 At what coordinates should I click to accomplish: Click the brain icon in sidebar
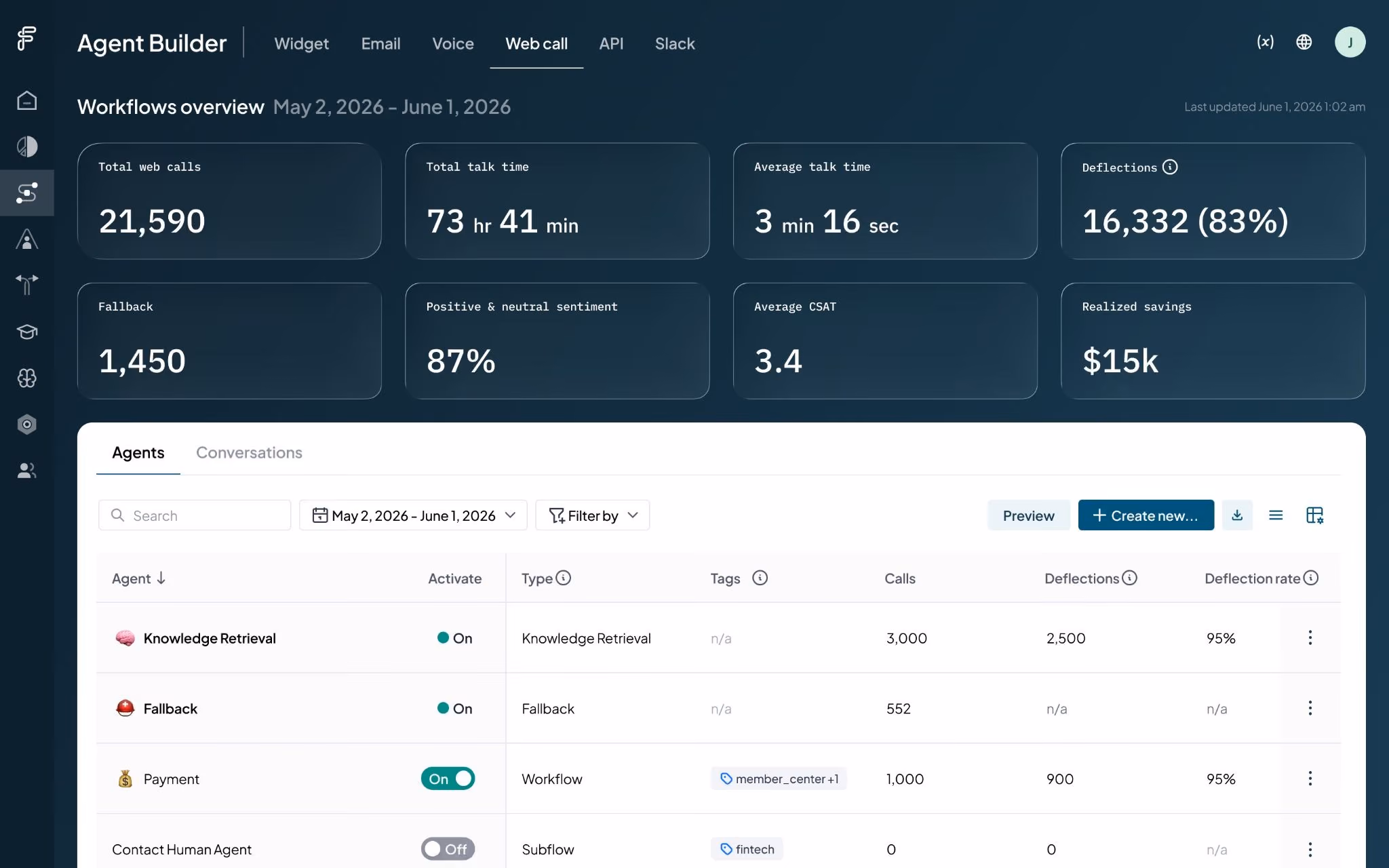click(26, 378)
